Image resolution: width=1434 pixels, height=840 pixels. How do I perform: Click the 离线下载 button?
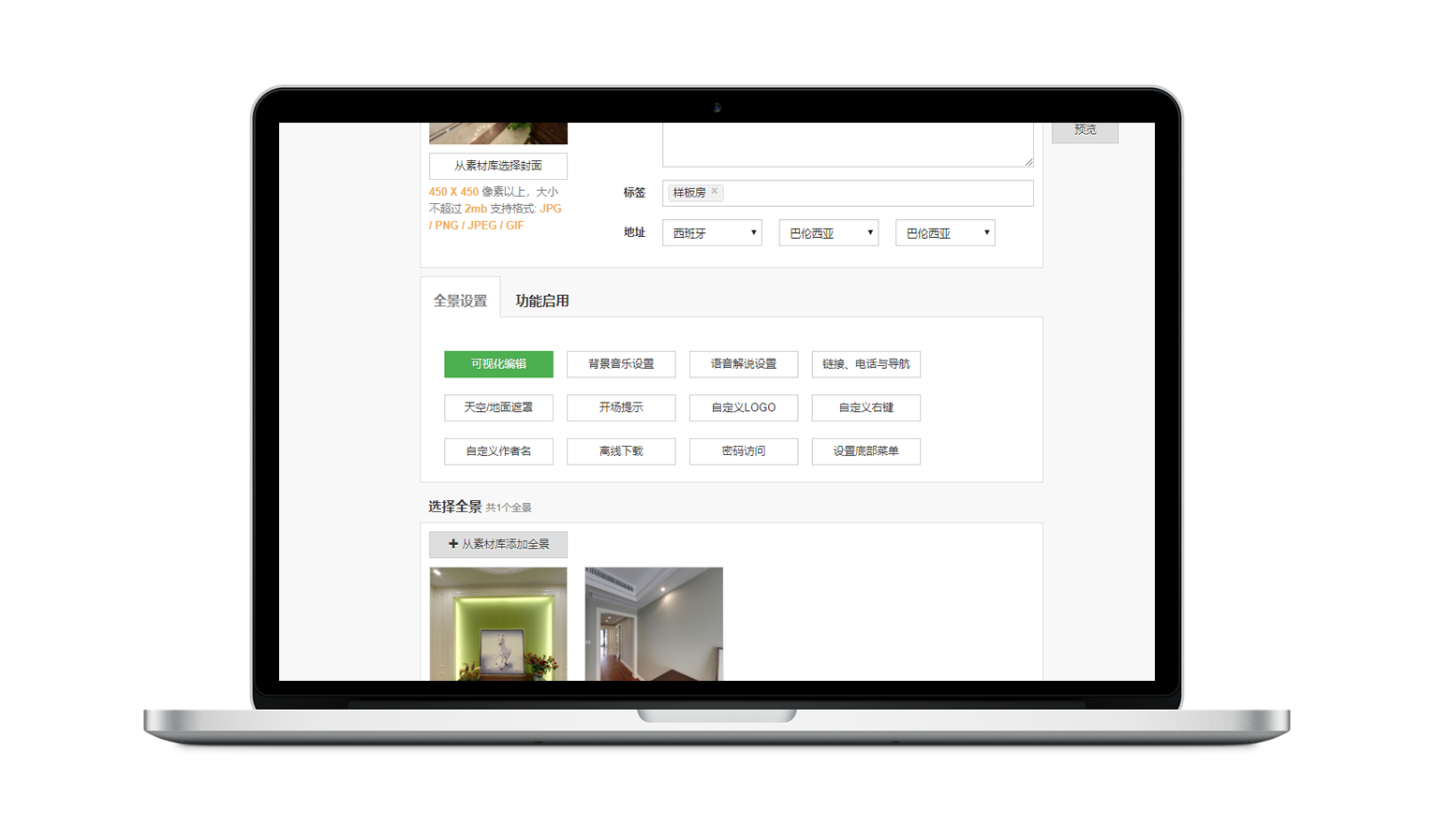click(x=621, y=451)
